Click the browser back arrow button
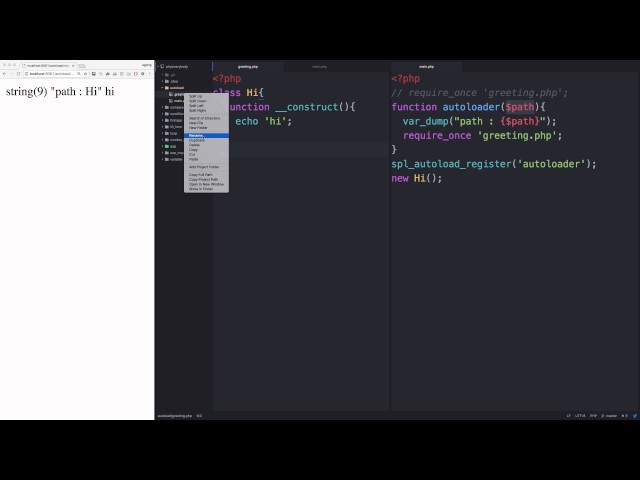The height and width of the screenshot is (480, 640). [x=5, y=73]
